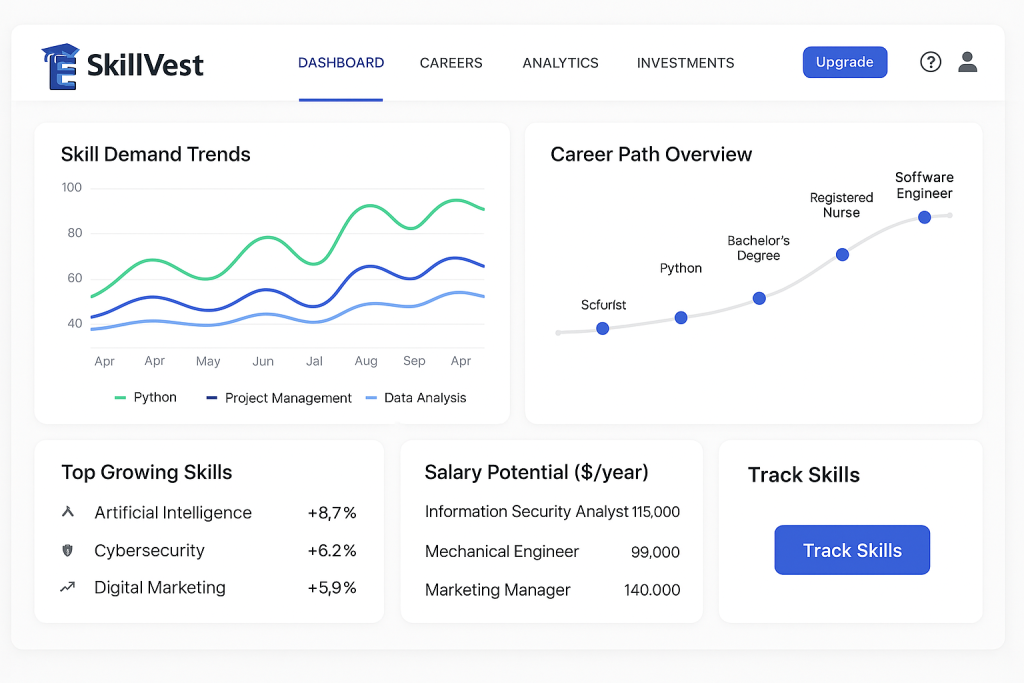Select the Software Engineer career path point
Screen dimensions: 1024x683
click(x=924, y=217)
